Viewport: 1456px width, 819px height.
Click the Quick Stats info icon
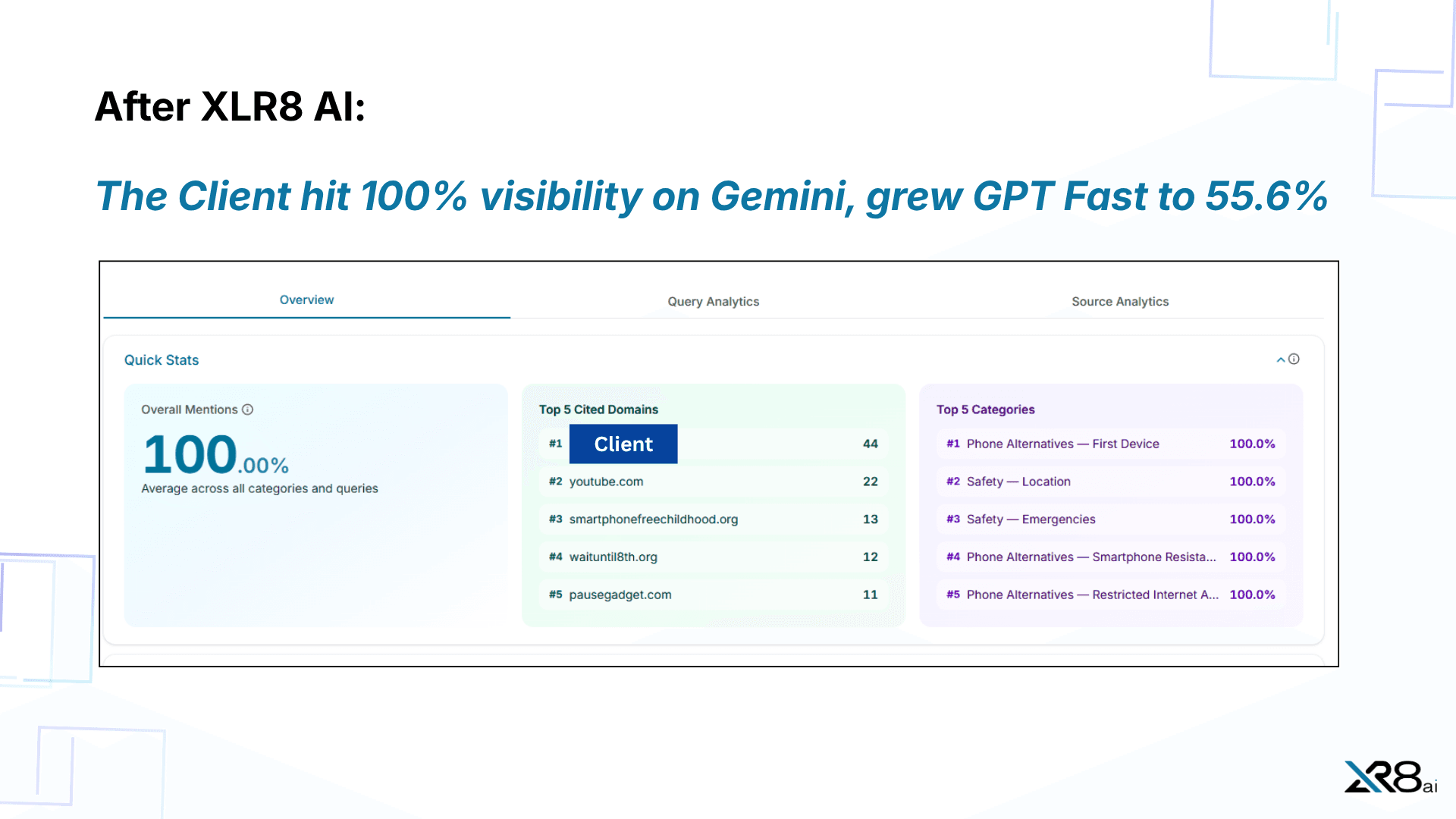tap(1294, 359)
